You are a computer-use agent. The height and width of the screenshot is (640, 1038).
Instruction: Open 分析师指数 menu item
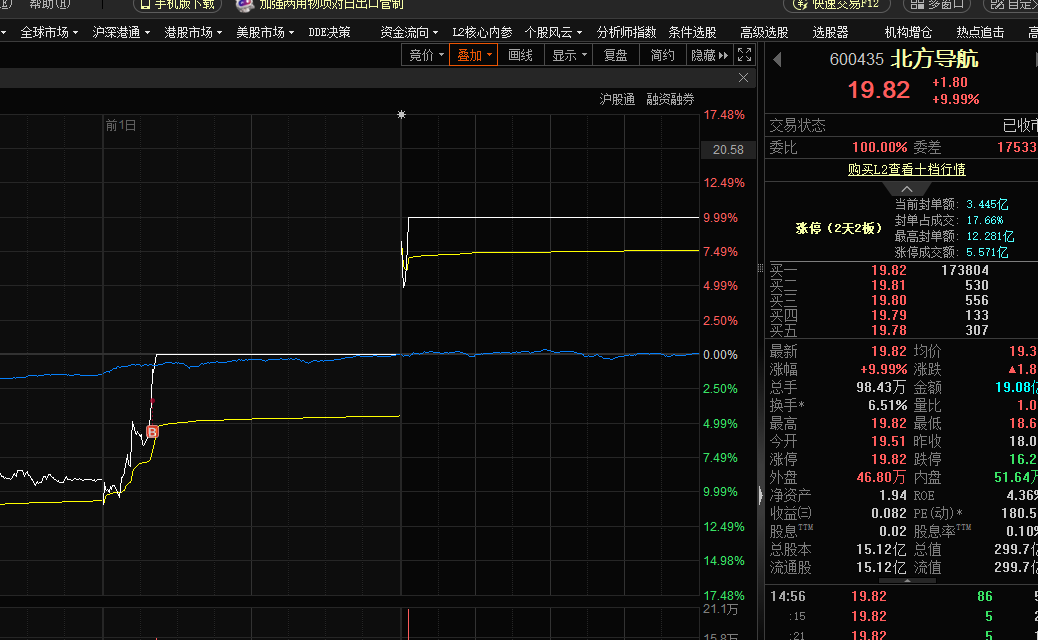tap(626, 32)
